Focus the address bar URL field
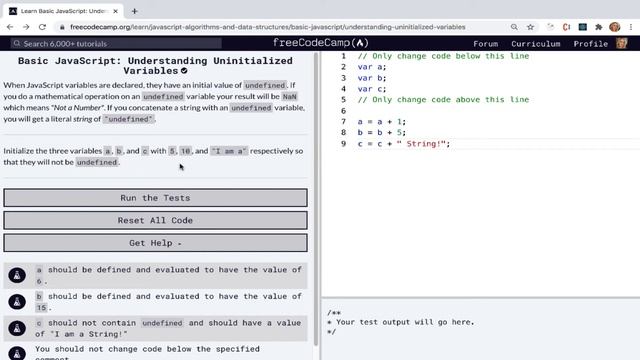The height and width of the screenshot is (360, 640). pos(267,27)
